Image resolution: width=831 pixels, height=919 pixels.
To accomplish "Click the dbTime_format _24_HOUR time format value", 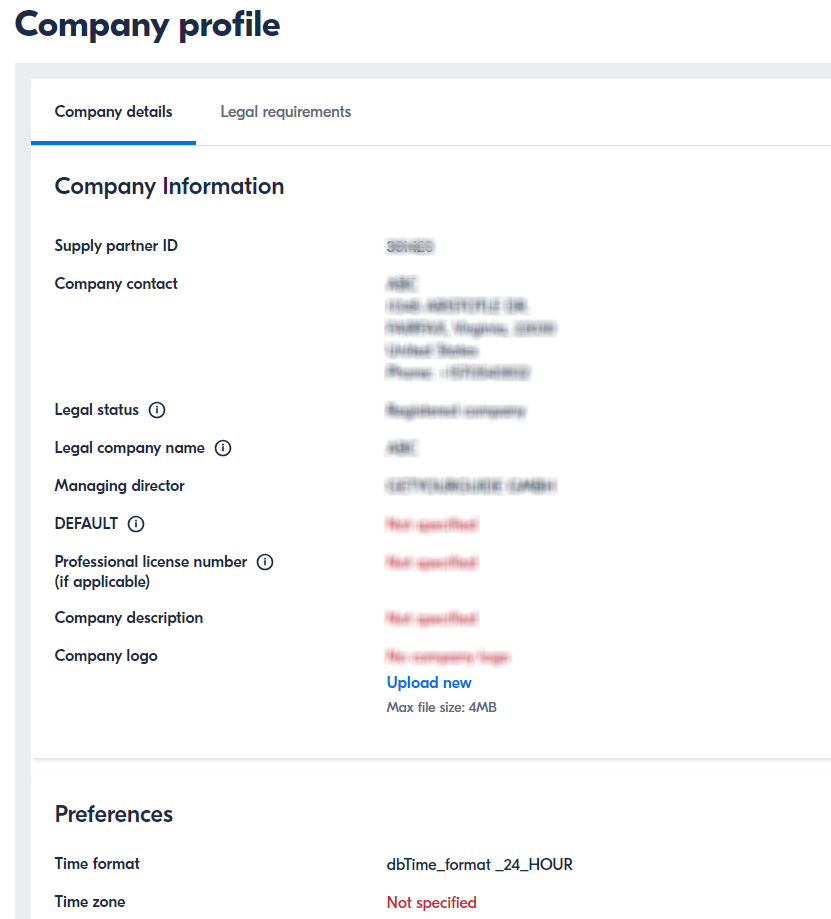I will [479, 863].
